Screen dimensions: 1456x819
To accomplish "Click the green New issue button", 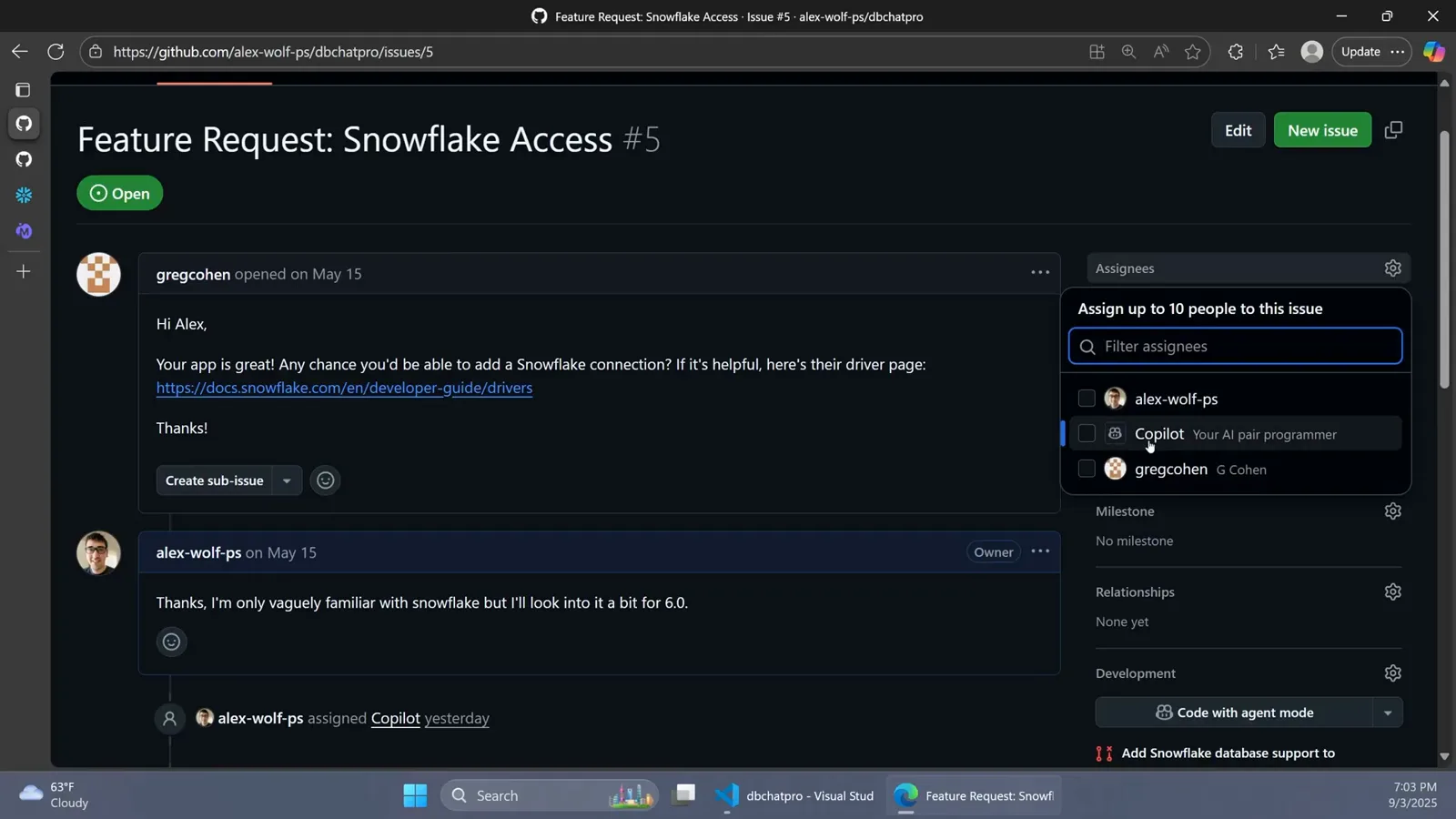I will click(x=1322, y=130).
